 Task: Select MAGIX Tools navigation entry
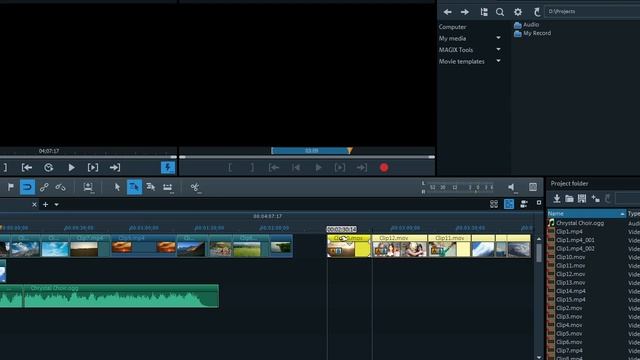pyautogui.click(x=456, y=50)
